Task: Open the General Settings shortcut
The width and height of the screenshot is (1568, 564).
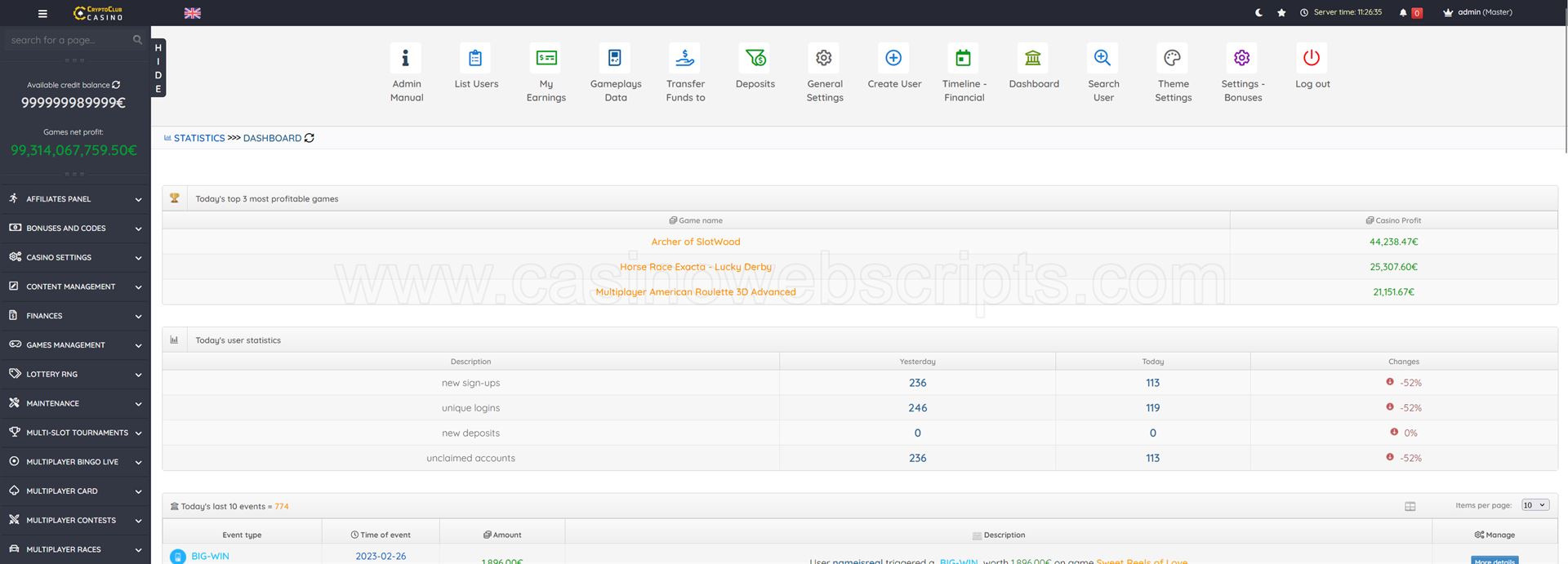Action: coord(825,73)
